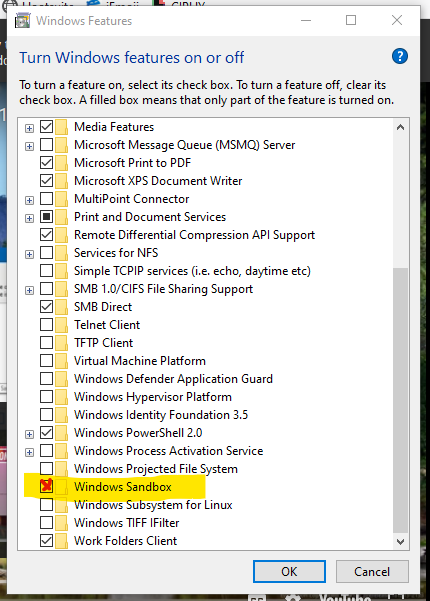Uncheck Microsoft Print to PDF
The image size is (430, 601).
tap(46, 163)
